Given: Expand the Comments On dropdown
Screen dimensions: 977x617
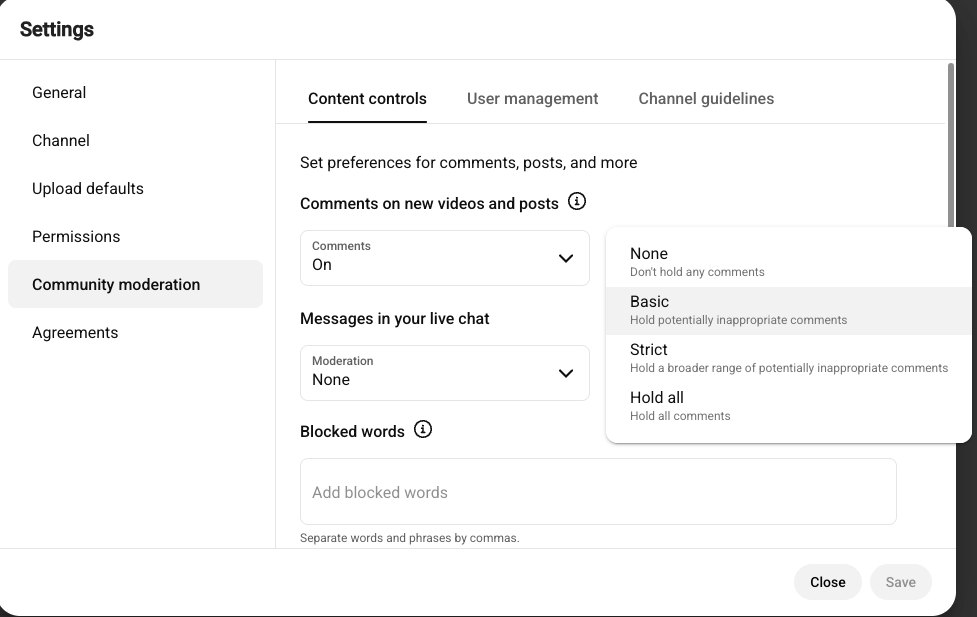Looking at the screenshot, I should pos(444,258).
